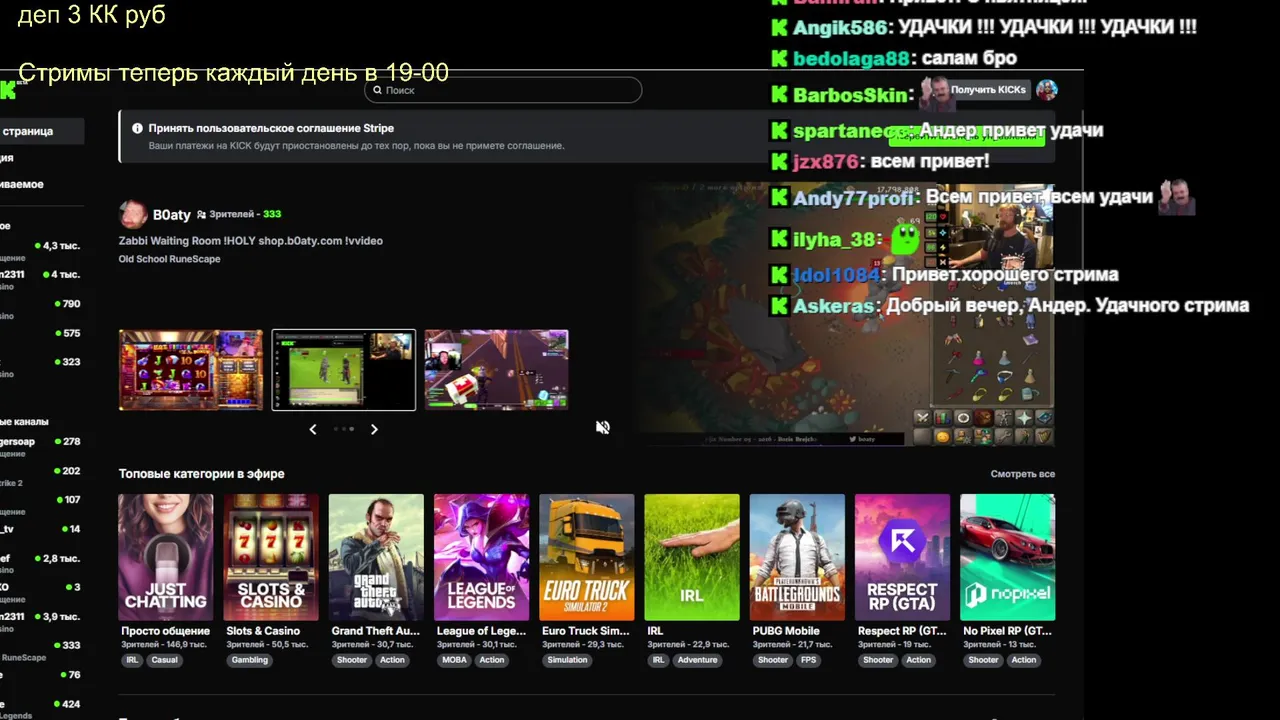Select Action tag under League of Legends
The height and width of the screenshot is (720, 1280).
[492, 660]
